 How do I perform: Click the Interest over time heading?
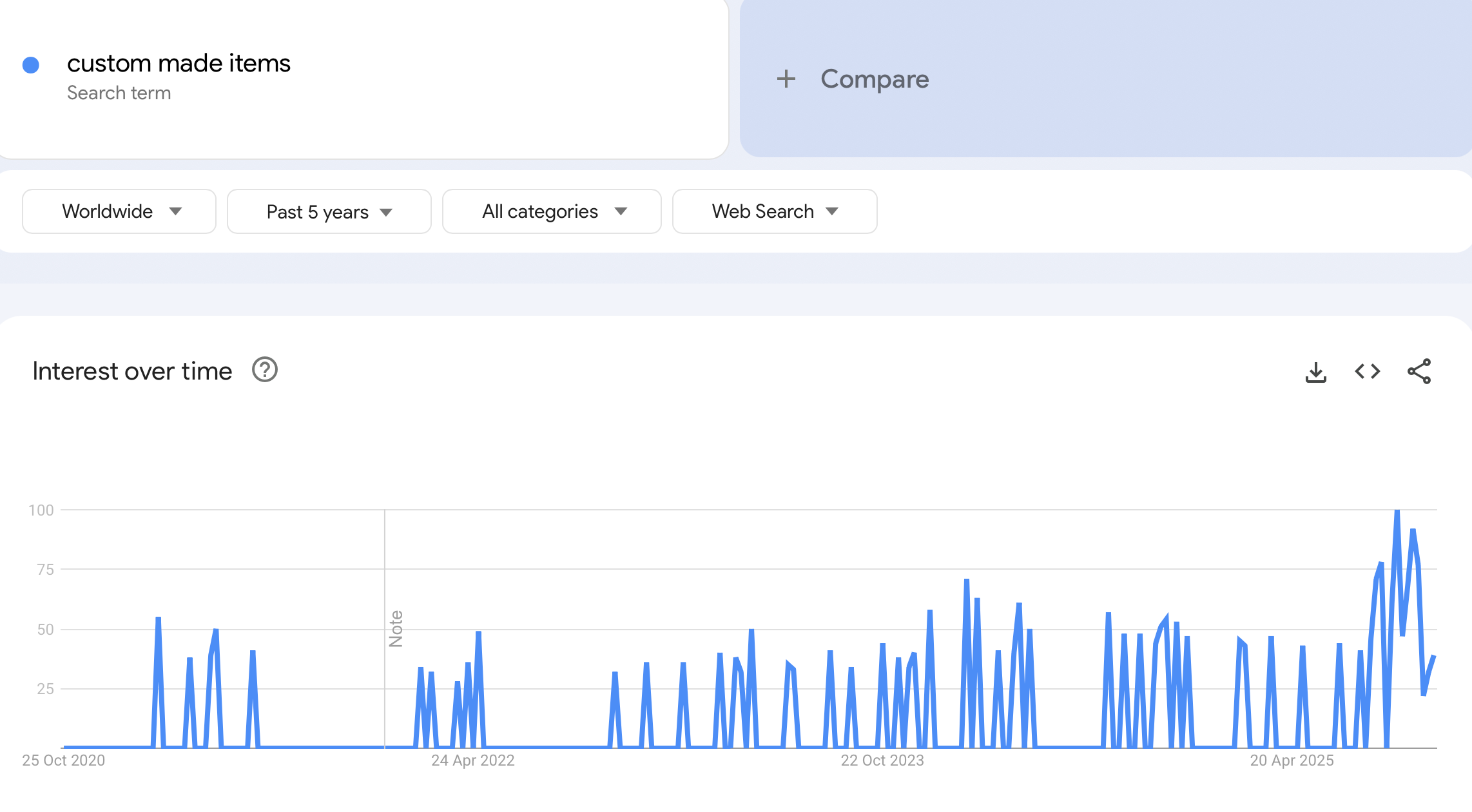pos(132,371)
